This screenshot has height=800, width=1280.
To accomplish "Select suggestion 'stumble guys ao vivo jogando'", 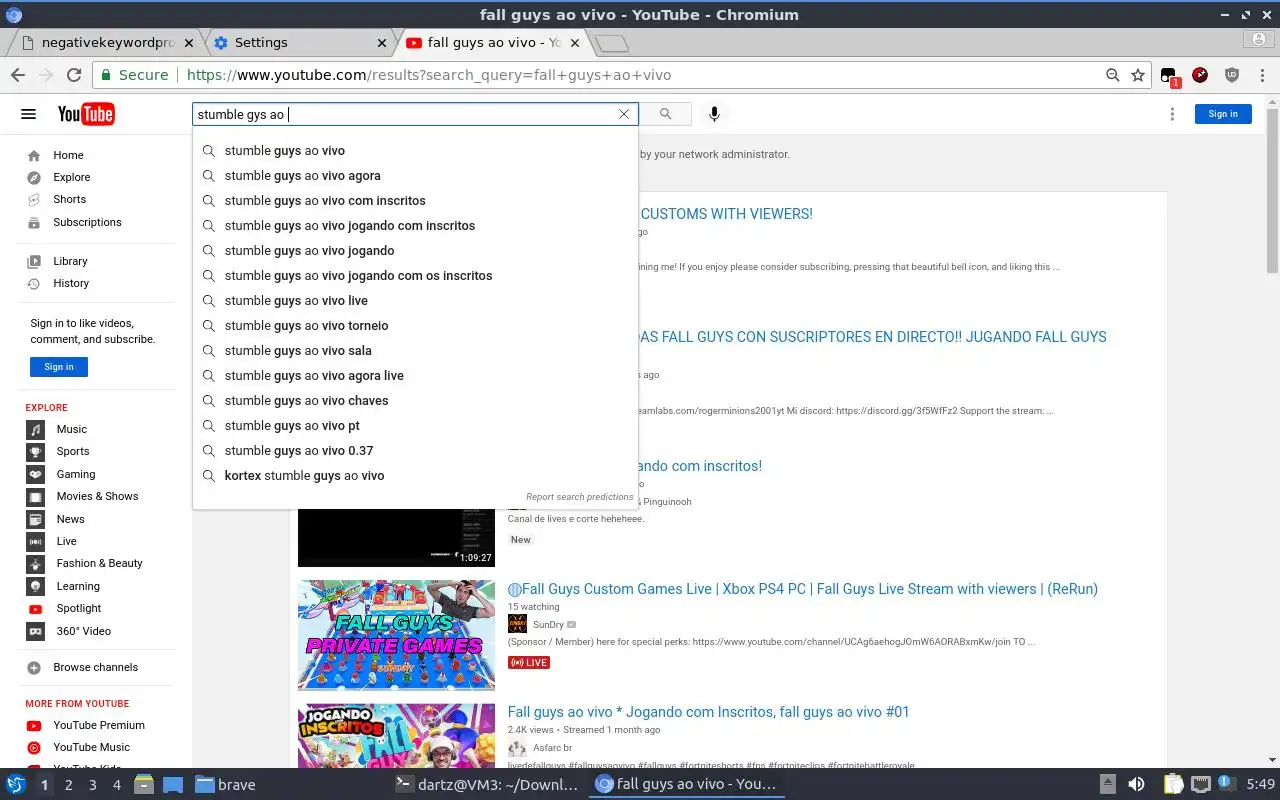I will pos(415,250).
